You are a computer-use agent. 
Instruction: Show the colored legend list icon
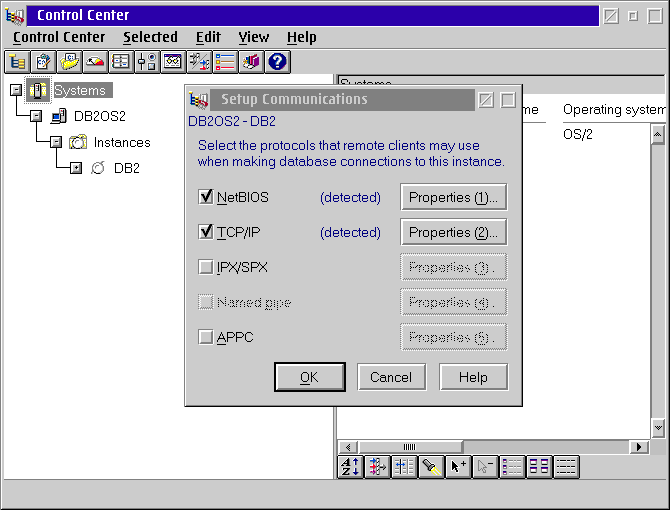click(226, 62)
